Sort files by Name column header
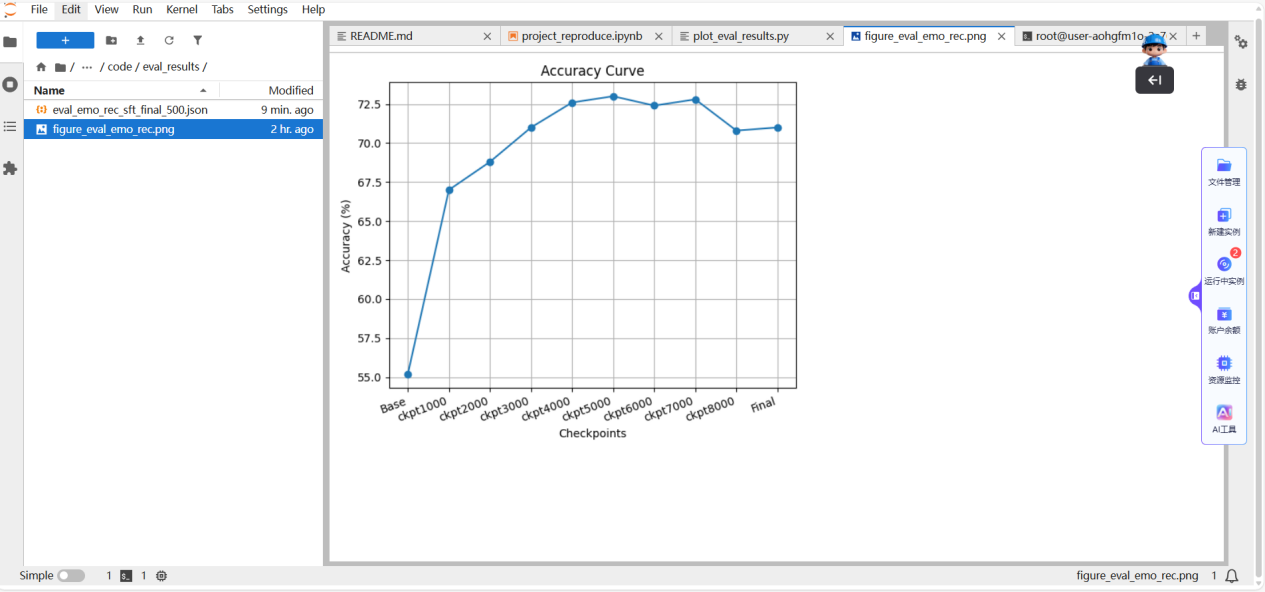1265x592 pixels. coord(50,90)
